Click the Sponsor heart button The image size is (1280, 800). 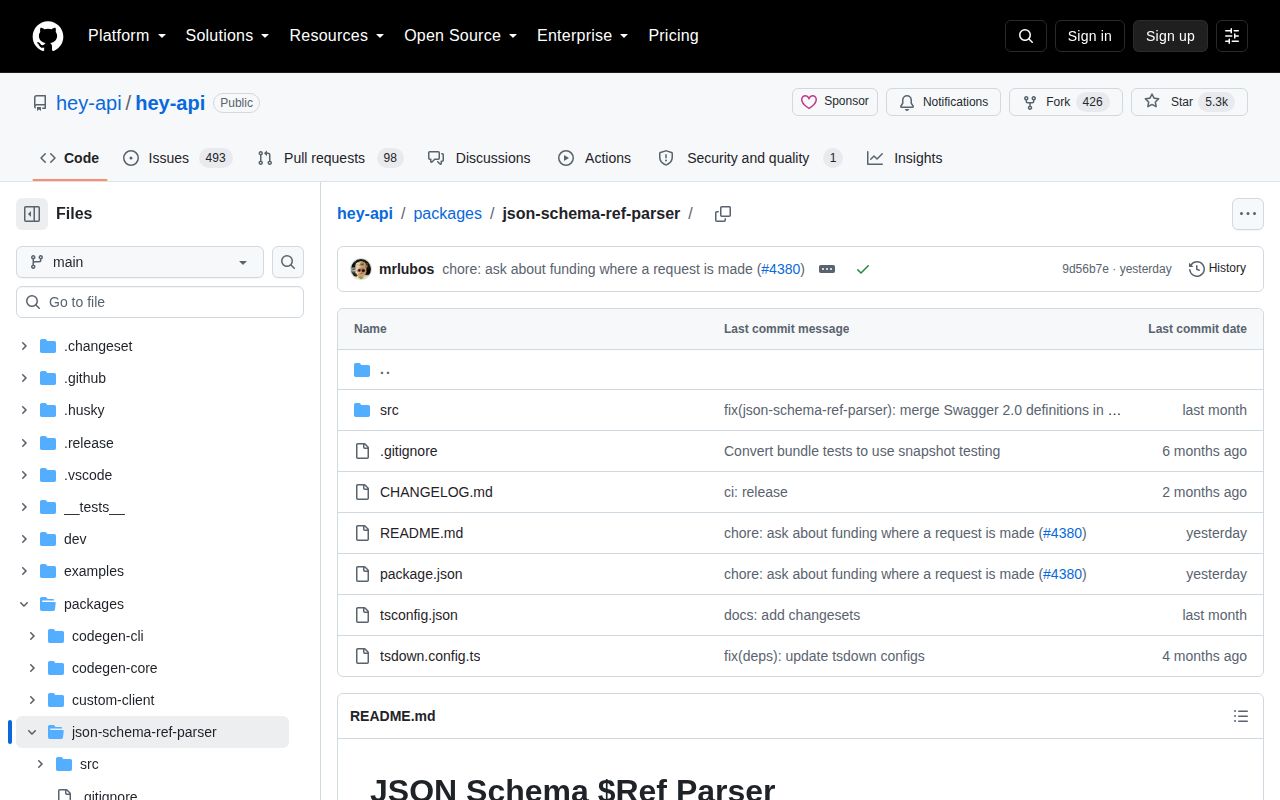(835, 102)
